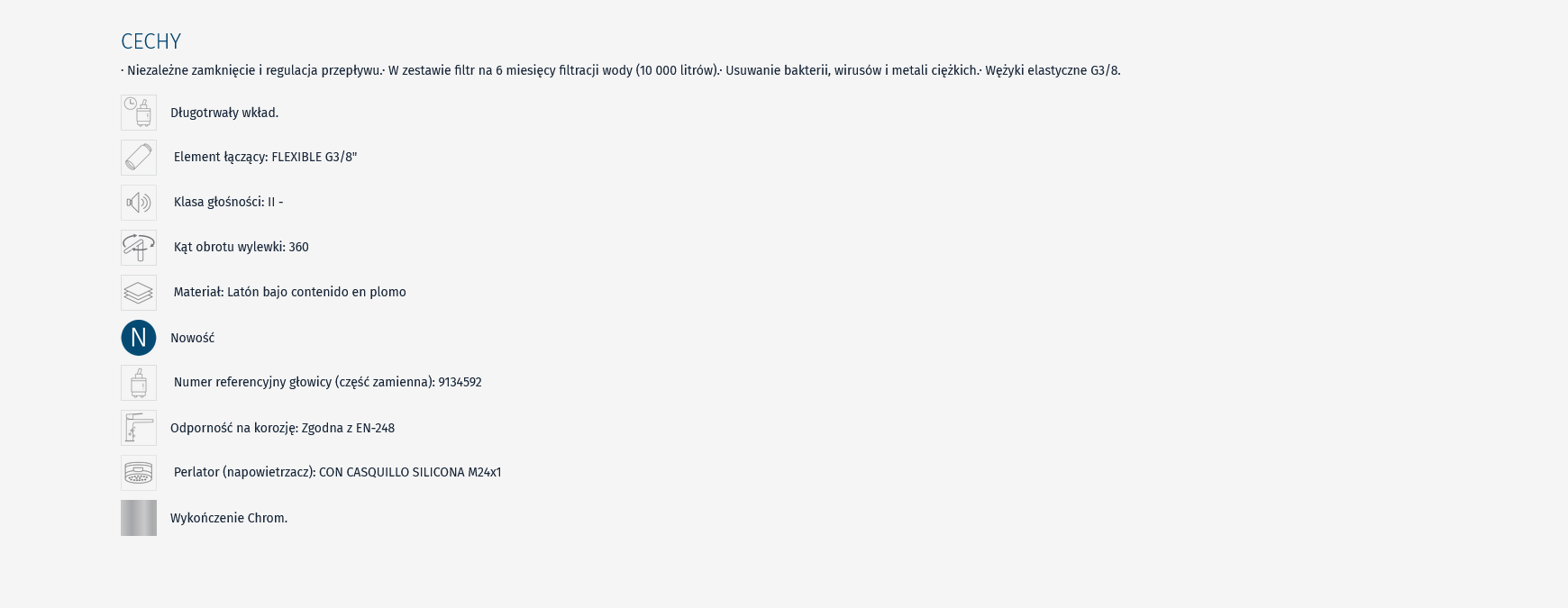Screen dimensions: 1568x608
Task: Click the corrosion resistance faucet icon
Action: (139, 428)
